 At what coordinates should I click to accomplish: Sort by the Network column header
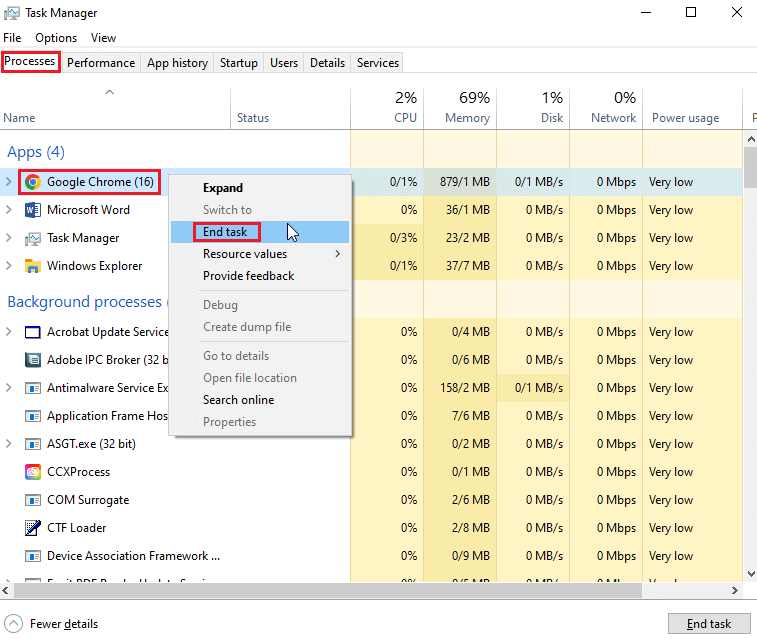click(606, 109)
